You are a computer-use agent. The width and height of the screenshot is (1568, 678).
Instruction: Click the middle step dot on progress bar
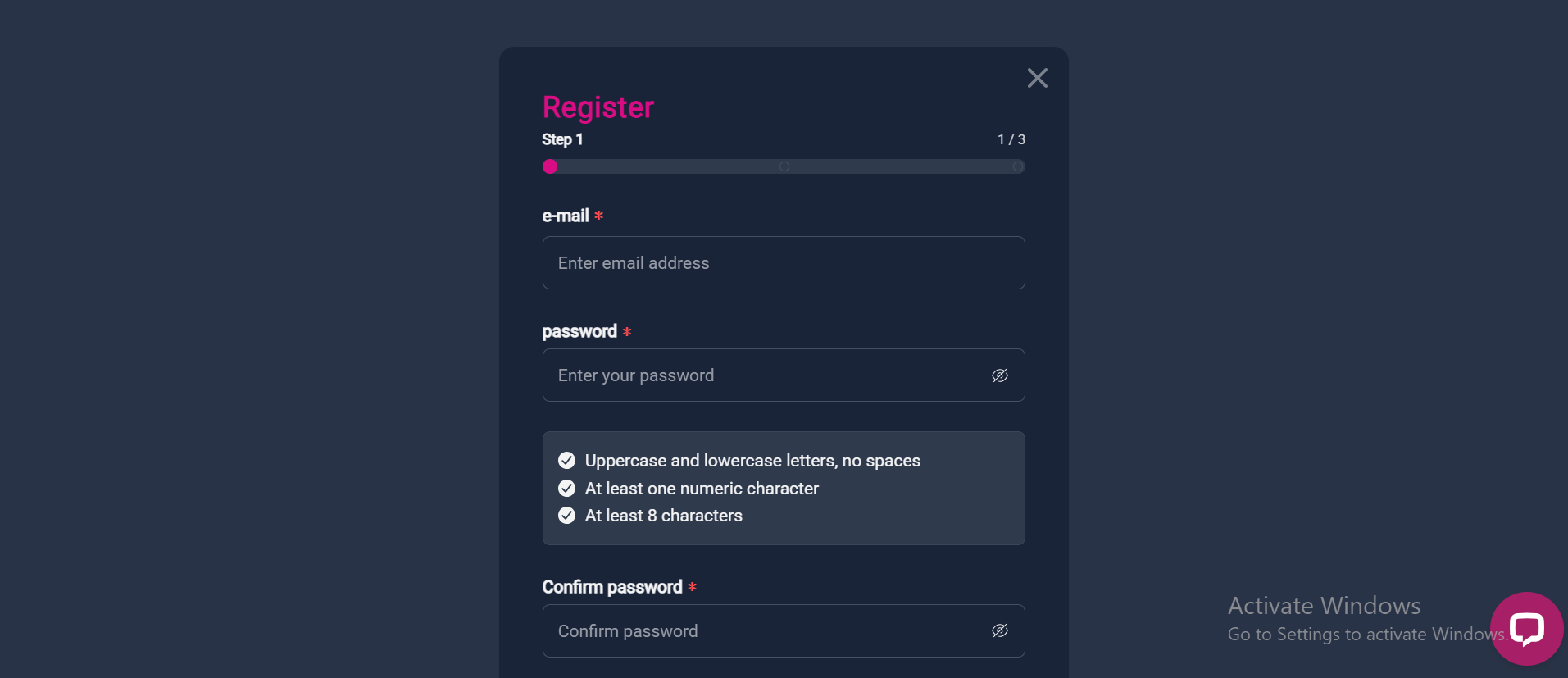pyautogui.click(x=784, y=166)
